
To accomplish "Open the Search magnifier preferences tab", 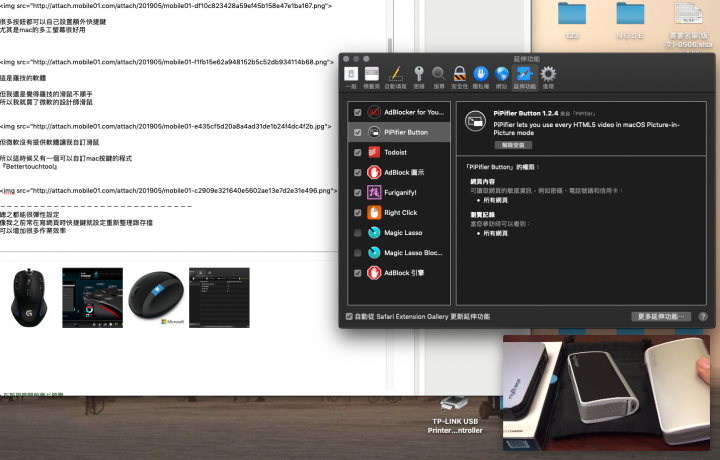I will pos(439,78).
